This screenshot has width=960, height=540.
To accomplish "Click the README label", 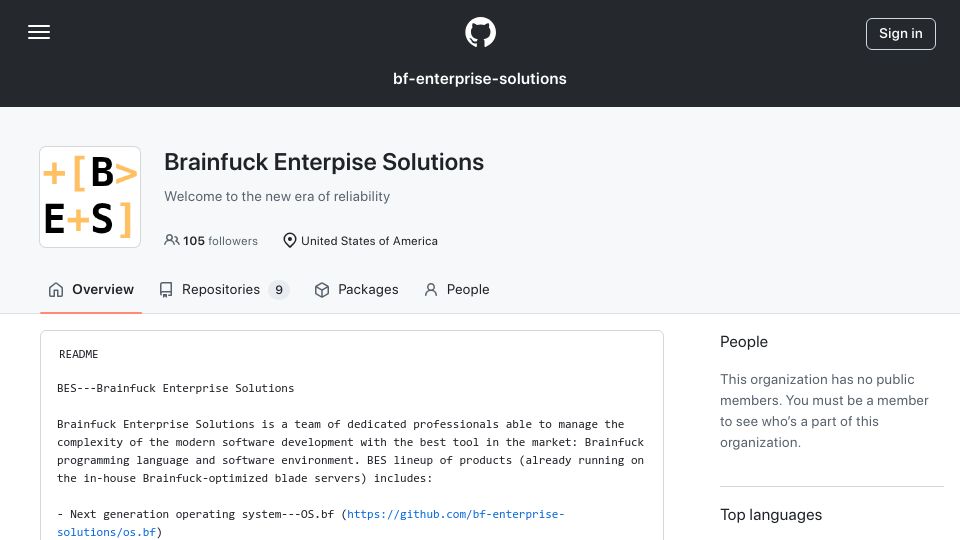I will [x=78, y=354].
